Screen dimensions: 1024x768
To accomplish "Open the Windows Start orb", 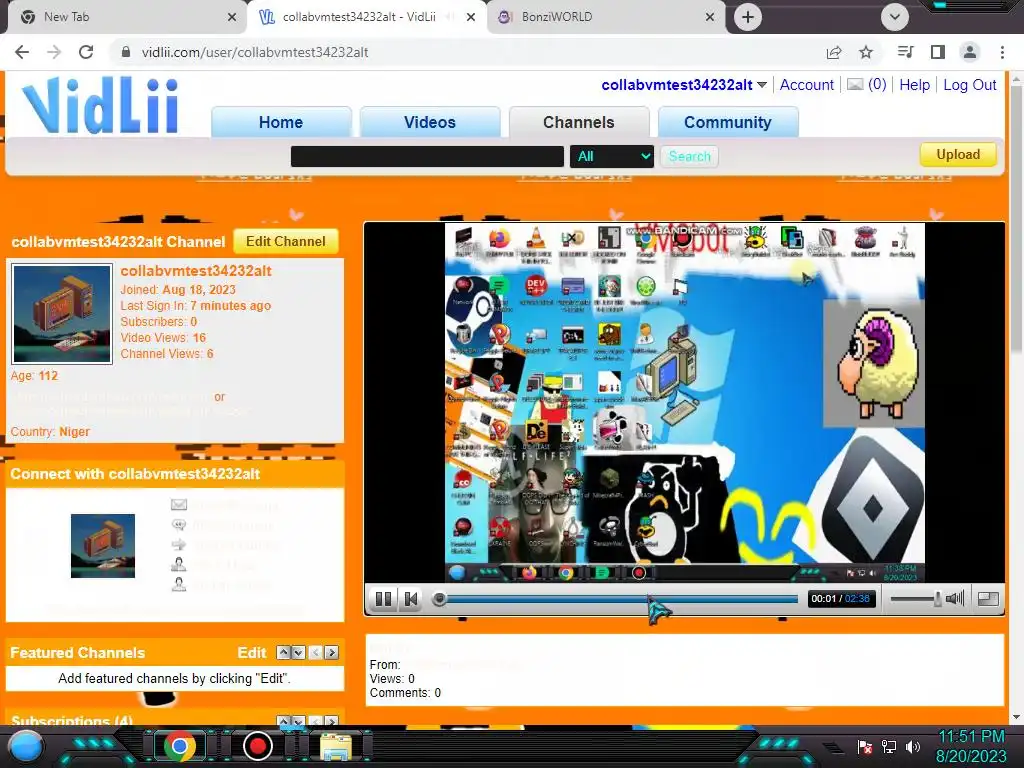I will click(x=26, y=747).
